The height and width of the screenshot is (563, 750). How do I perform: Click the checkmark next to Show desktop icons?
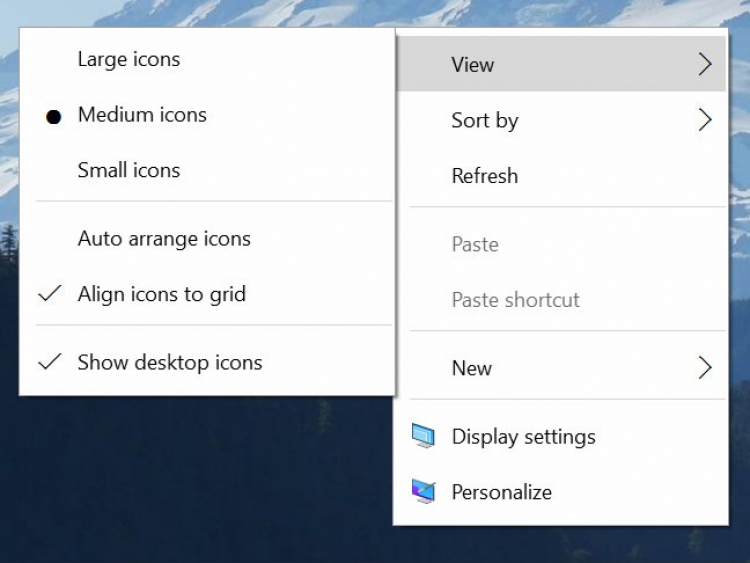pos(50,362)
